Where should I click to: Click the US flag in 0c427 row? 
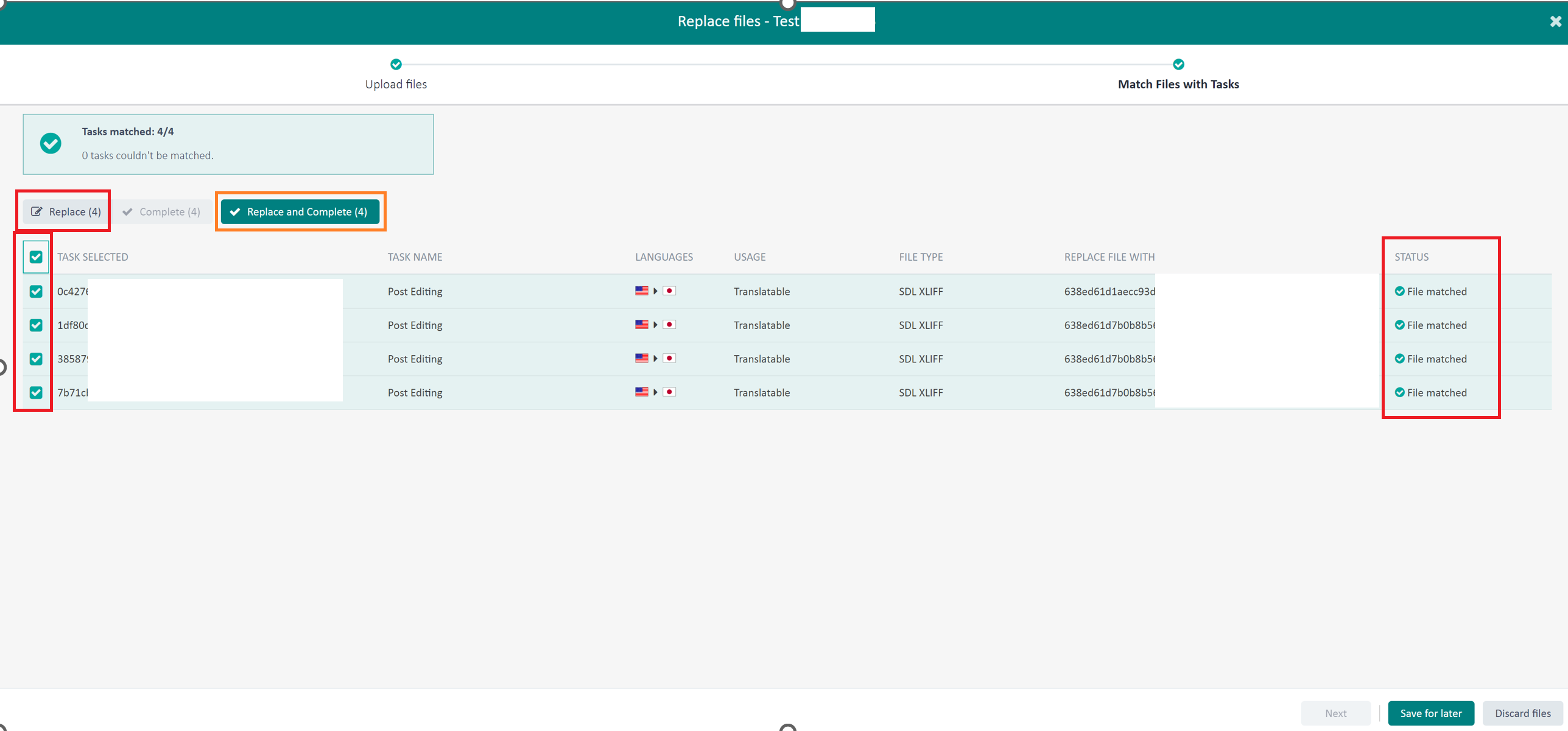(x=641, y=291)
